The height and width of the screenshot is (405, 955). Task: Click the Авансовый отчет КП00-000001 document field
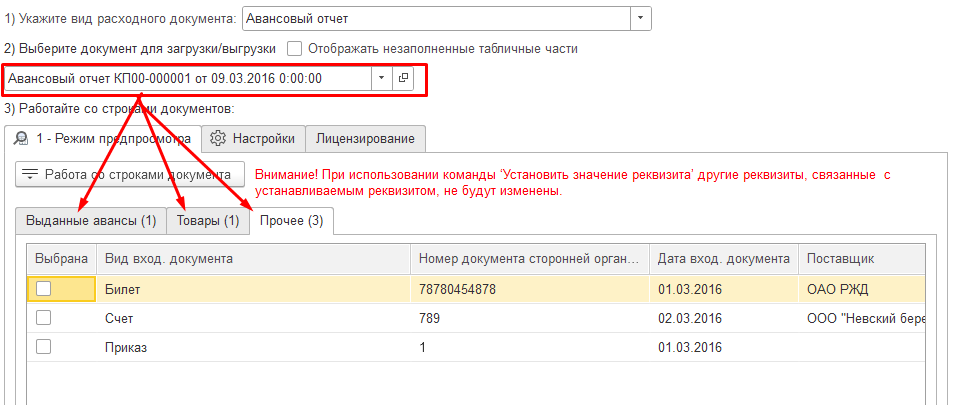click(x=188, y=78)
